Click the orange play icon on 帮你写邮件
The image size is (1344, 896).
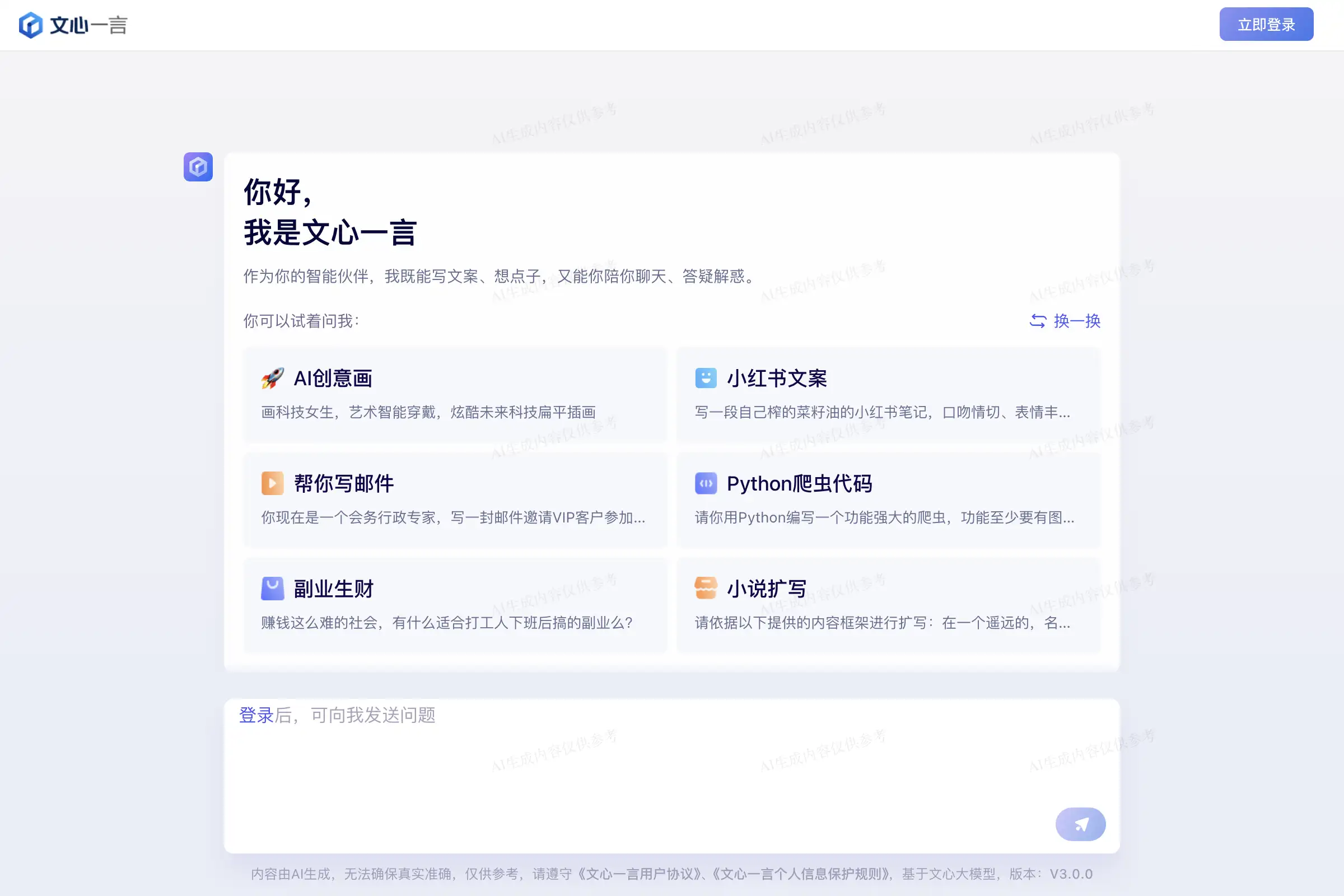coord(273,483)
